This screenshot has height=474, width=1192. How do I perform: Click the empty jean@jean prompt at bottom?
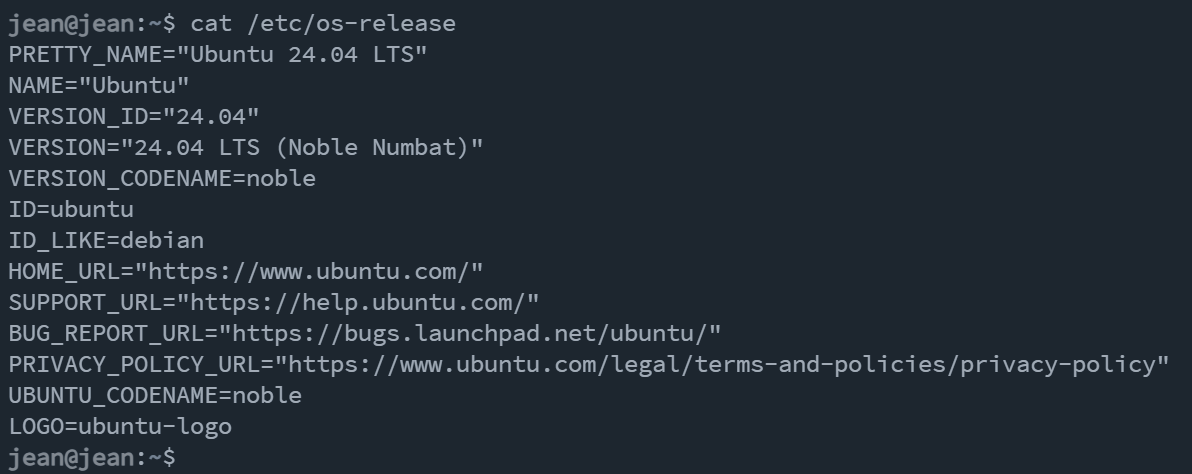92,458
